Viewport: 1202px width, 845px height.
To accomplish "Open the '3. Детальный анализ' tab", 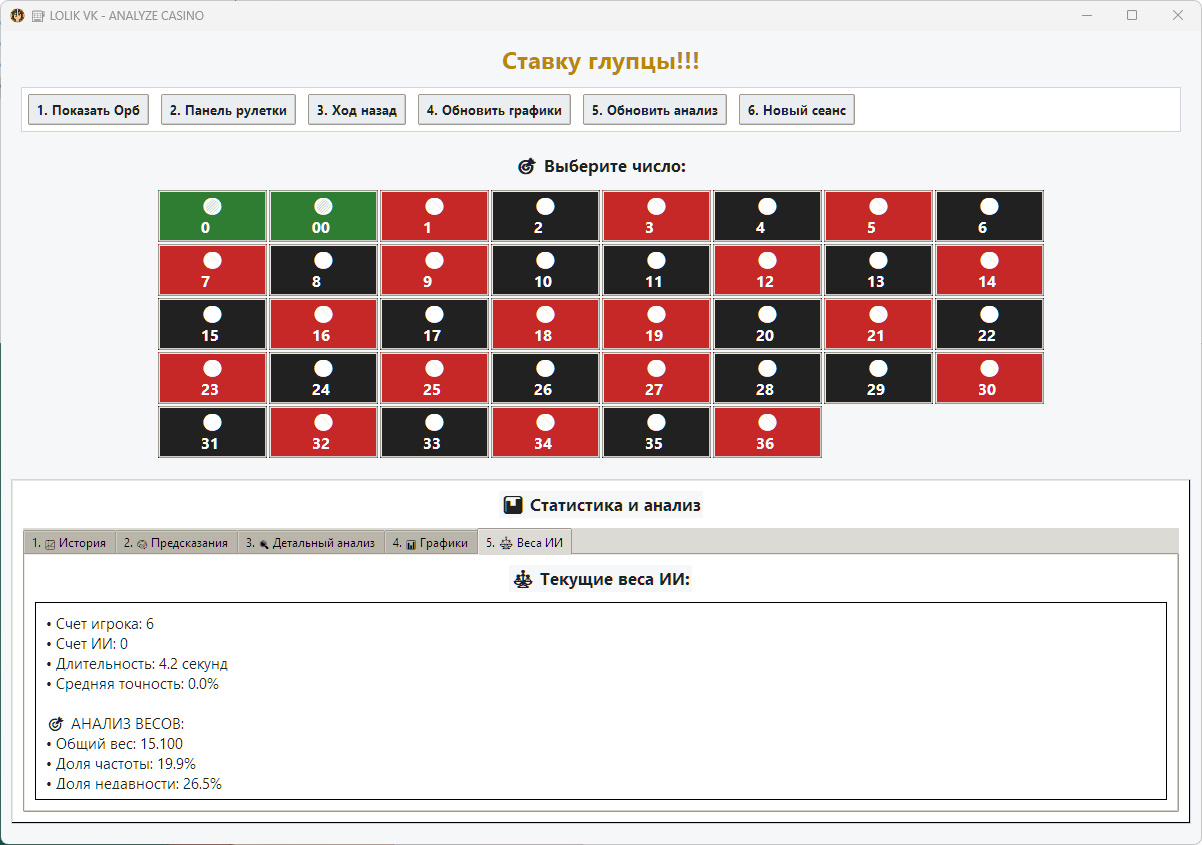I will [311, 543].
